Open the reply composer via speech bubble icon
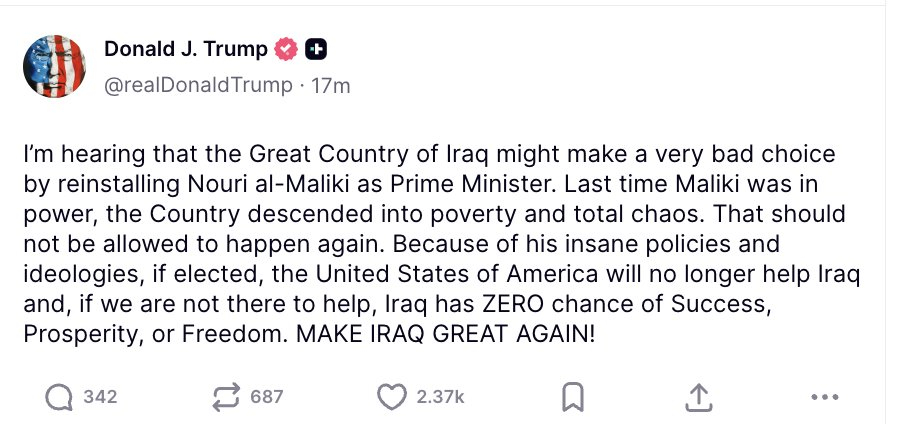The image size is (908, 424). point(61,397)
